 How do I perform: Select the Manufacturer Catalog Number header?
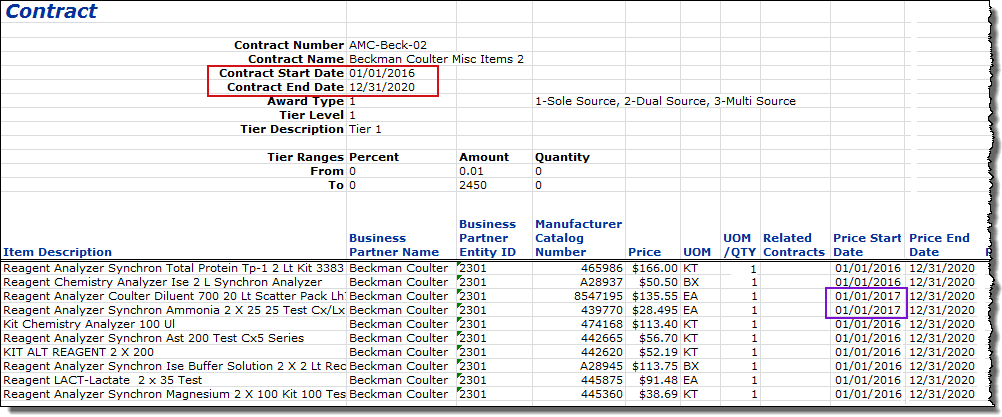[x=578, y=238]
